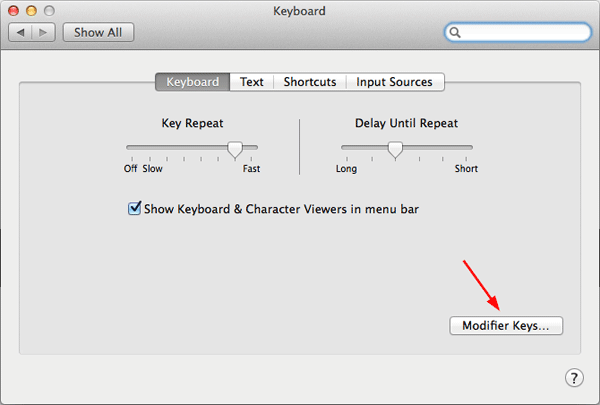Image resolution: width=600 pixels, height=405 pixels.
Task: Open the Modifier Keys dialog
Action: [506, 326]
